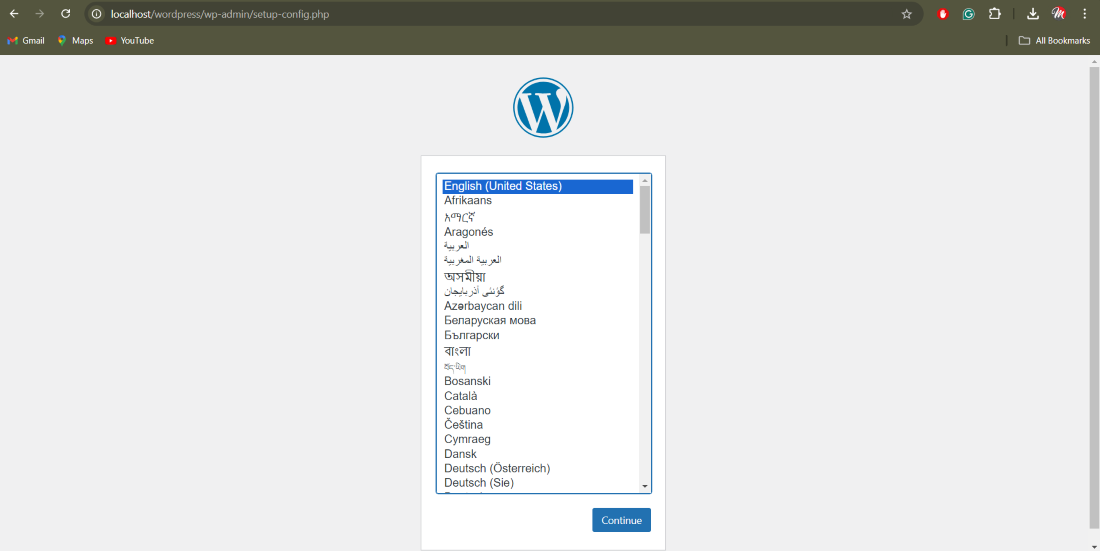Image resolution: width=1100 pixels, height=551 pixels.
Task: Open the YouTube bookmark
Action: click(129, 41)
